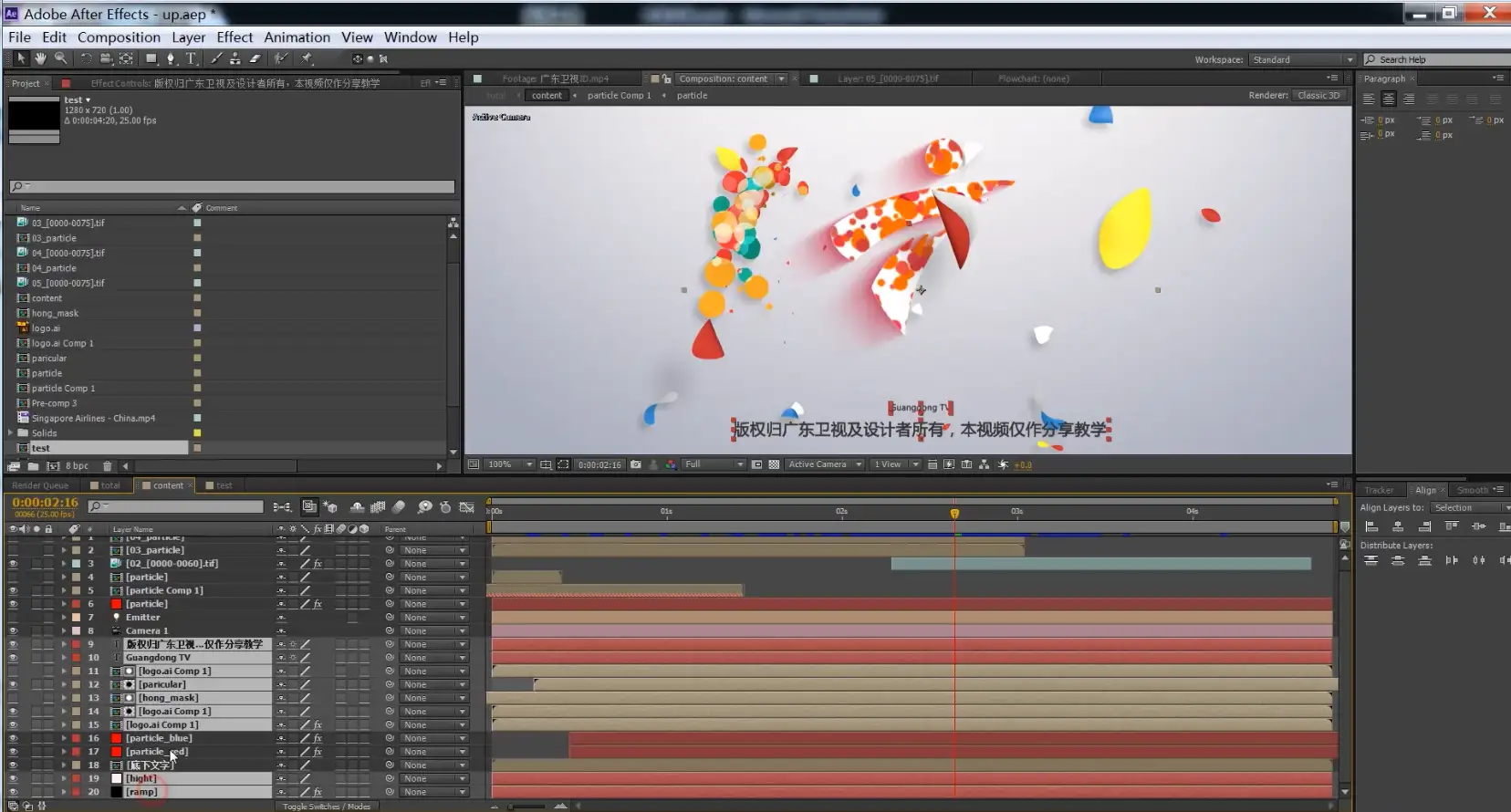
Task: Click the current time 0:00:02:16 in timeline
Action: [x=46, y=503]
